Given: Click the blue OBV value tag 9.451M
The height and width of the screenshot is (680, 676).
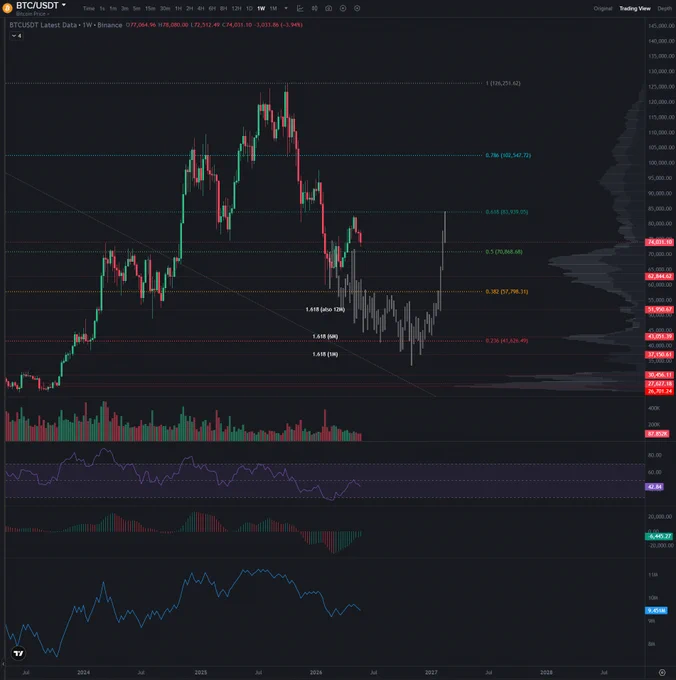Looking at the screenshot, I should click(656, 611).
